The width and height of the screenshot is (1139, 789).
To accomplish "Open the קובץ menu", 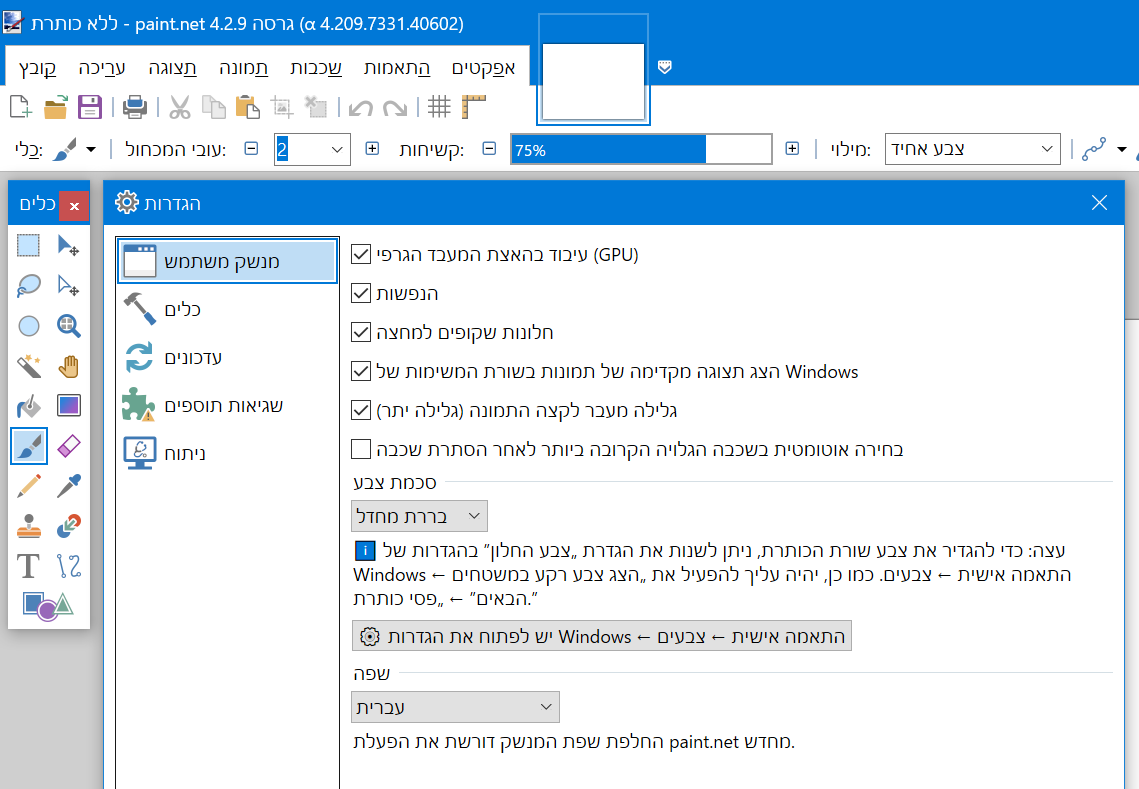I will click(x=37, y=68).
